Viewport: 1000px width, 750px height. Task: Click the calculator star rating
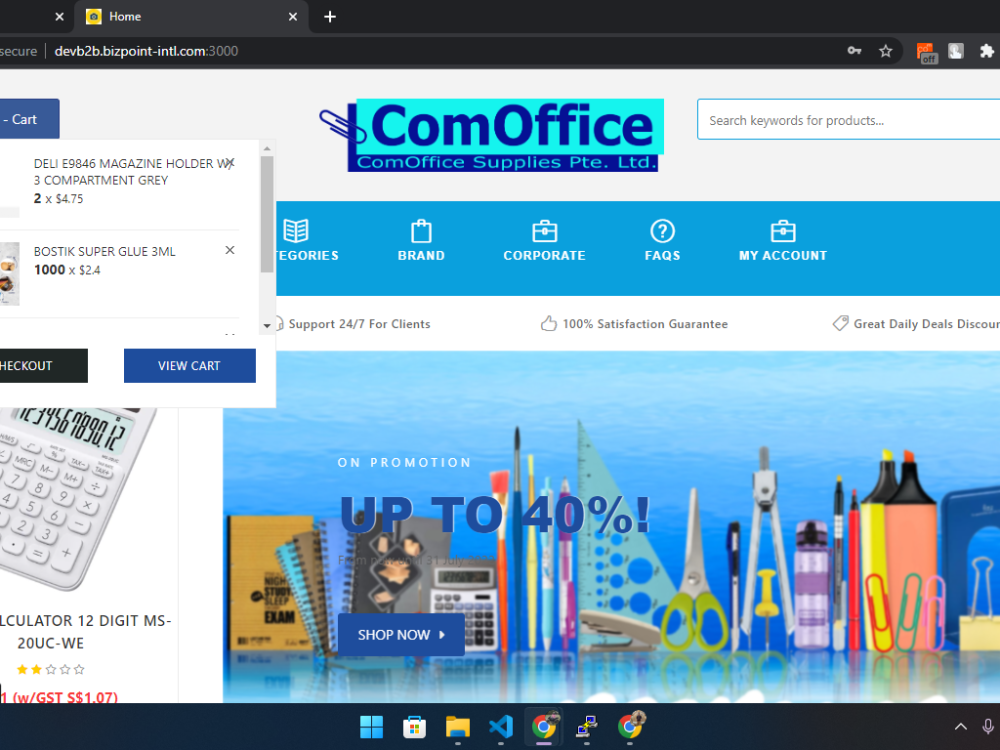tap(50, 669)
